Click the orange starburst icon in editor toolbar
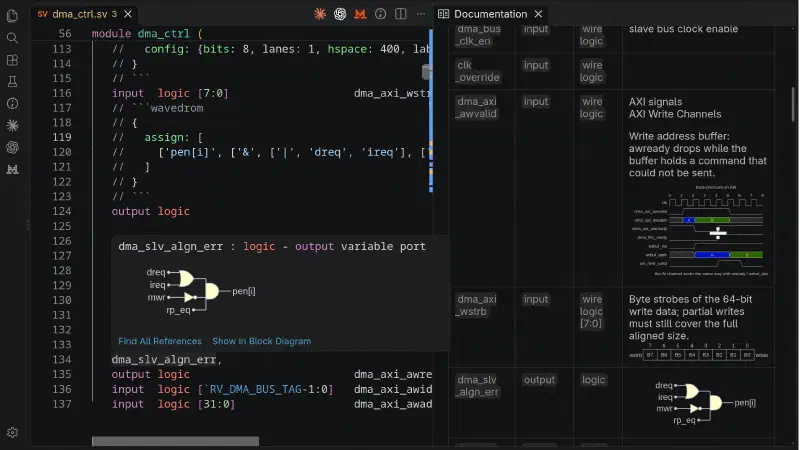 pyautogui.click(x=320, y=14)
